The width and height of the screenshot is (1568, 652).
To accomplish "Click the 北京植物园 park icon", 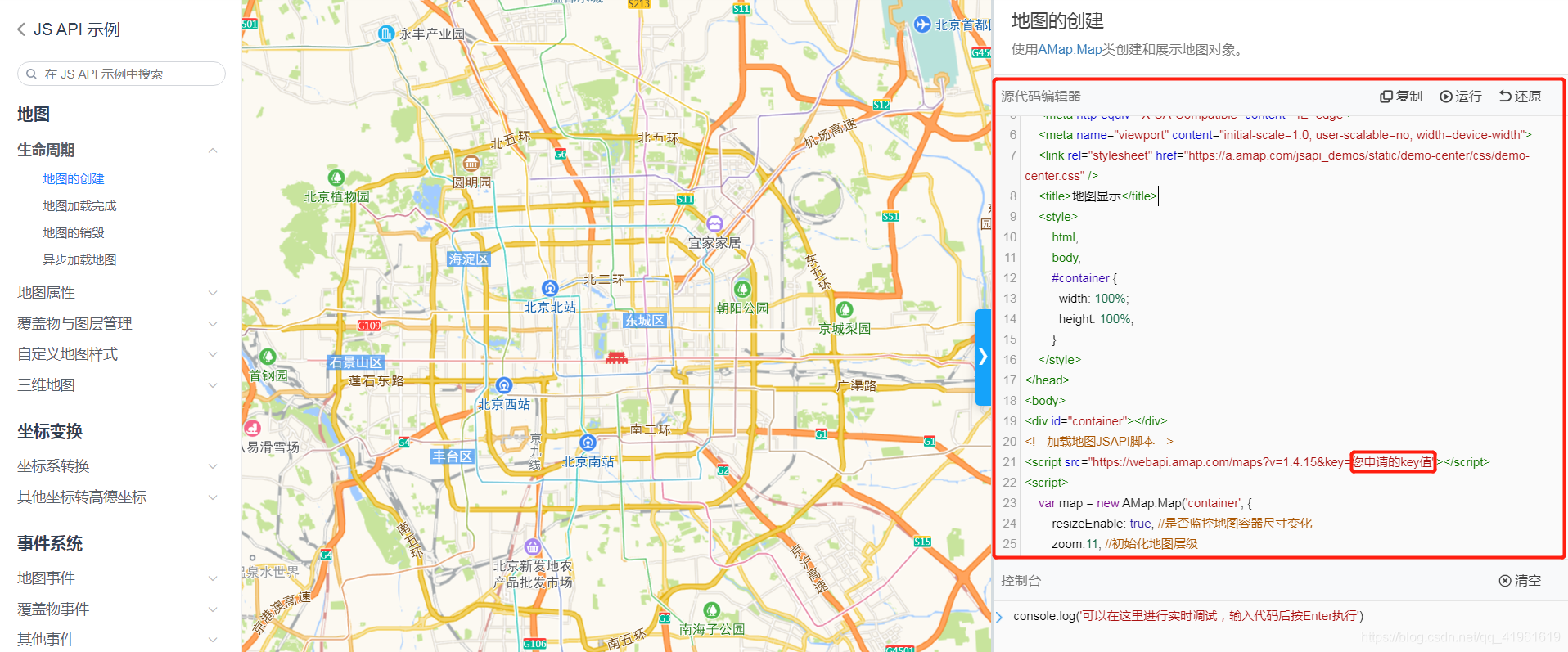I will click(x=336, y=178).
